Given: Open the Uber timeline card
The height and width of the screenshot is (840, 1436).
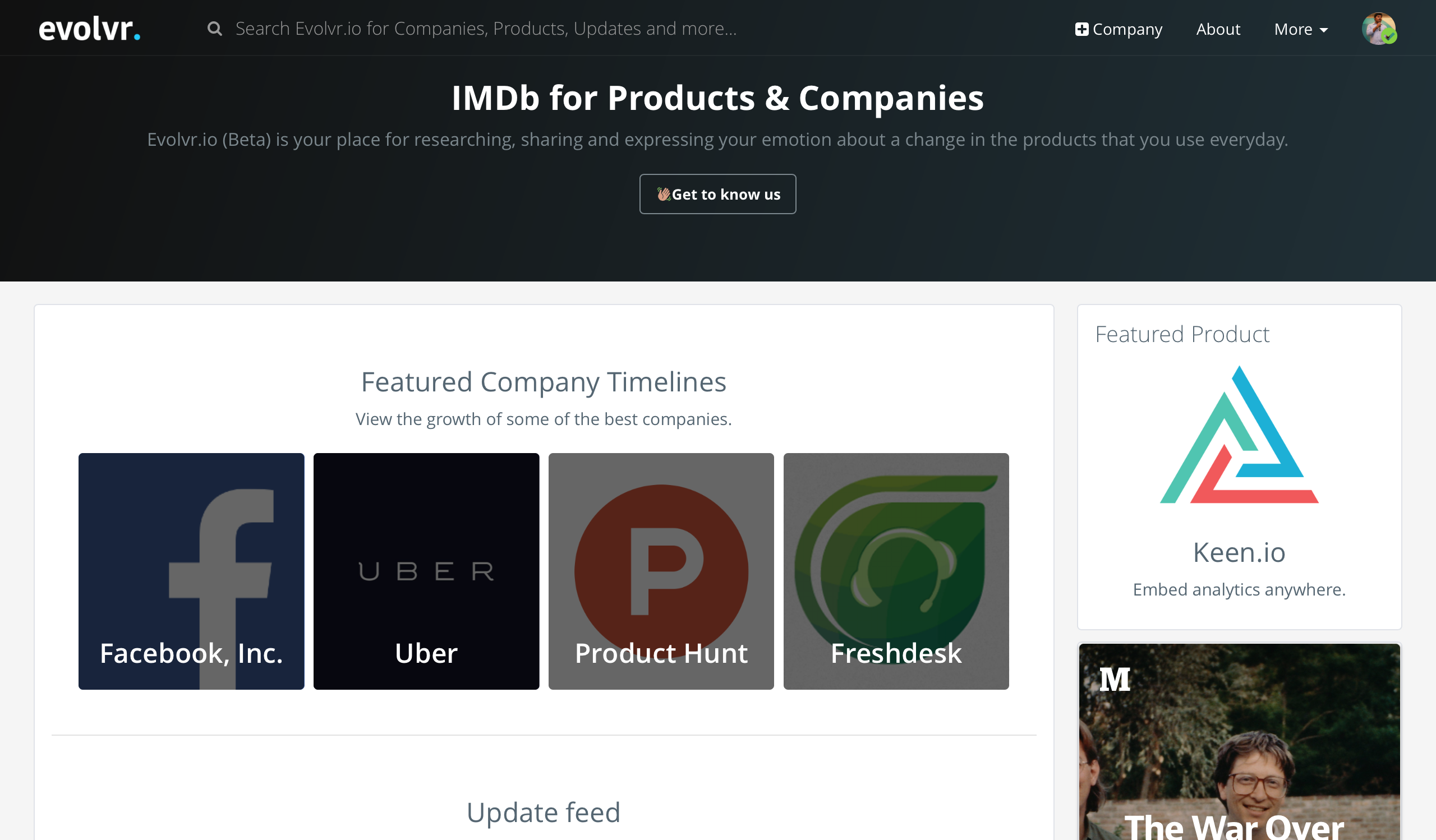Looking at the screenshot, I should [426, 571].
